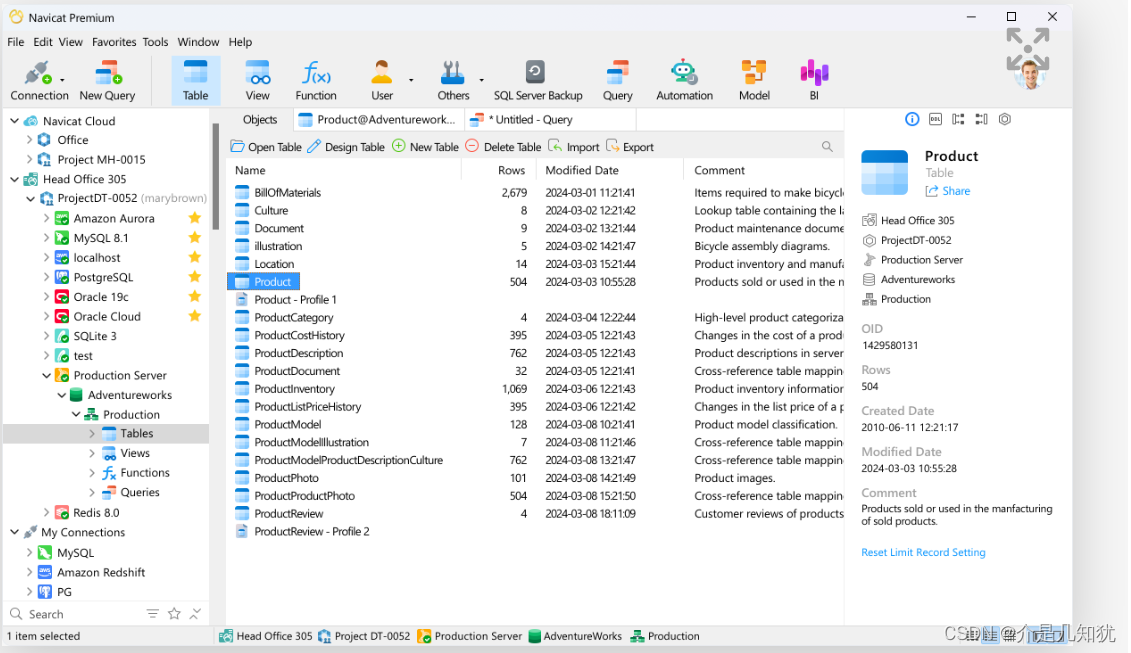Toggle favorite star for Oracle Cloud
Image resolution: width=1131 pixels, height=653 pixels.
[x=194, y=315]
